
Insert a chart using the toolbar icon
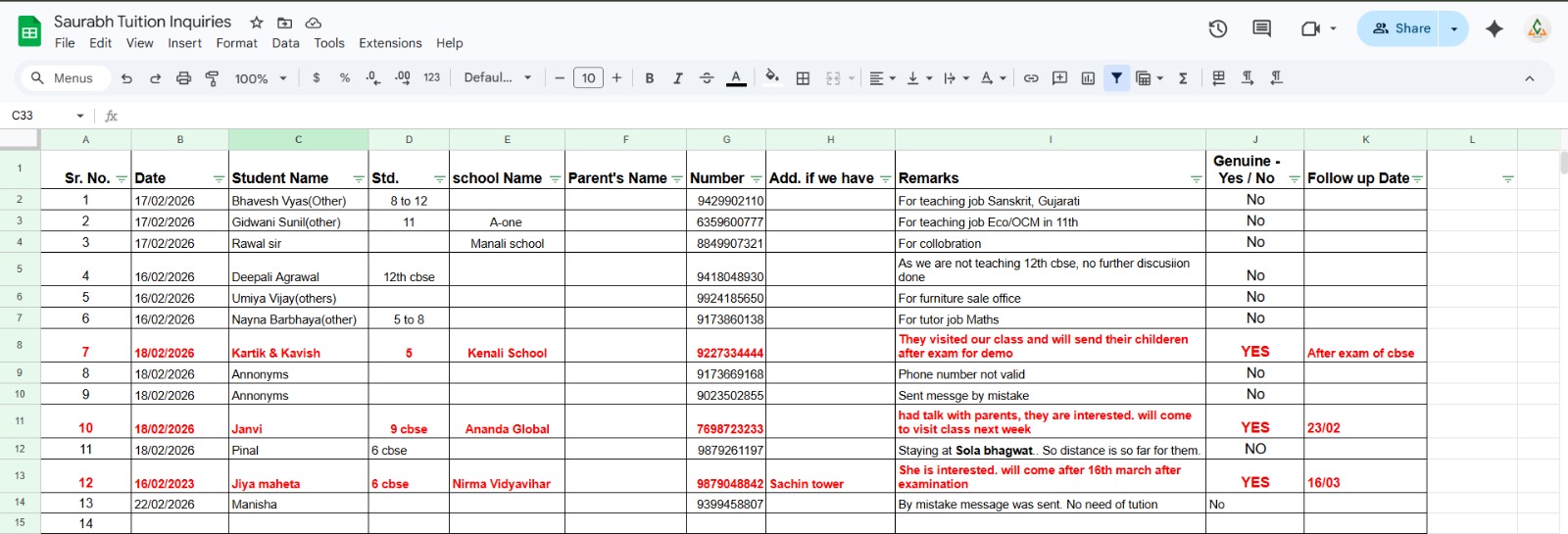1088,78
